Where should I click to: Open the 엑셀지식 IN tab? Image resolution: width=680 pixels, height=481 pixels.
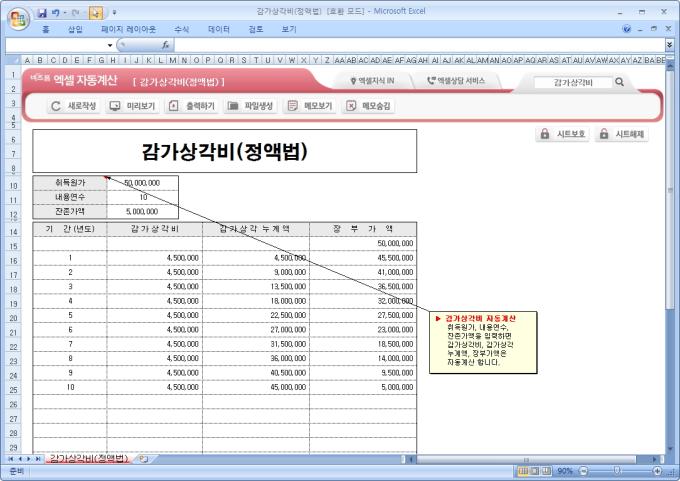[372, 81]
